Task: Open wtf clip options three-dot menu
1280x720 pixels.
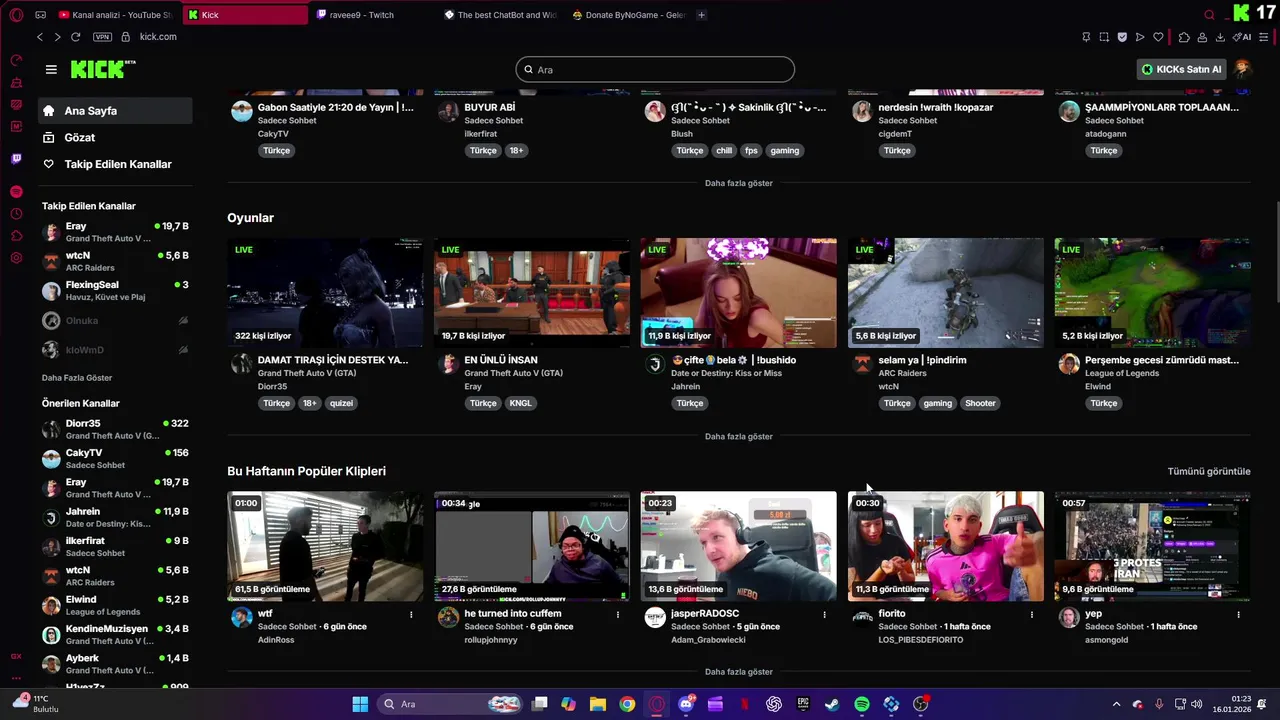Action: pyautogui.click(x=411, y=614)
